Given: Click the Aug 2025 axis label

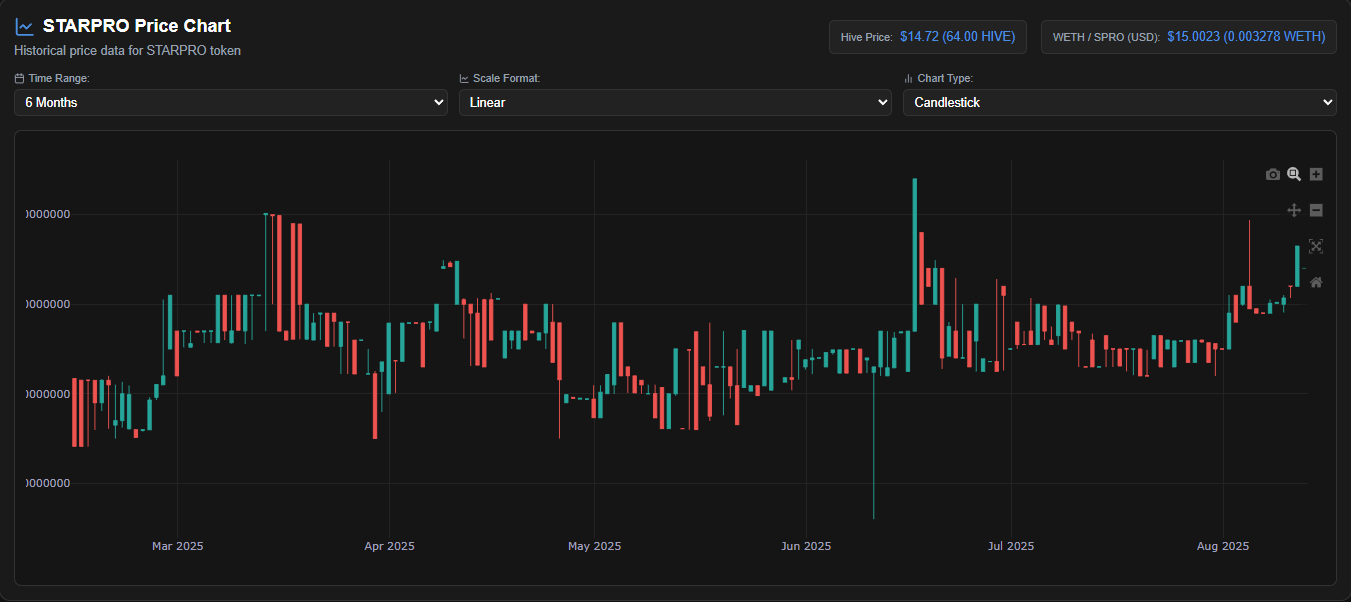Looking at the screenshot, I should pyautogui.click(x=1223, y=546).
